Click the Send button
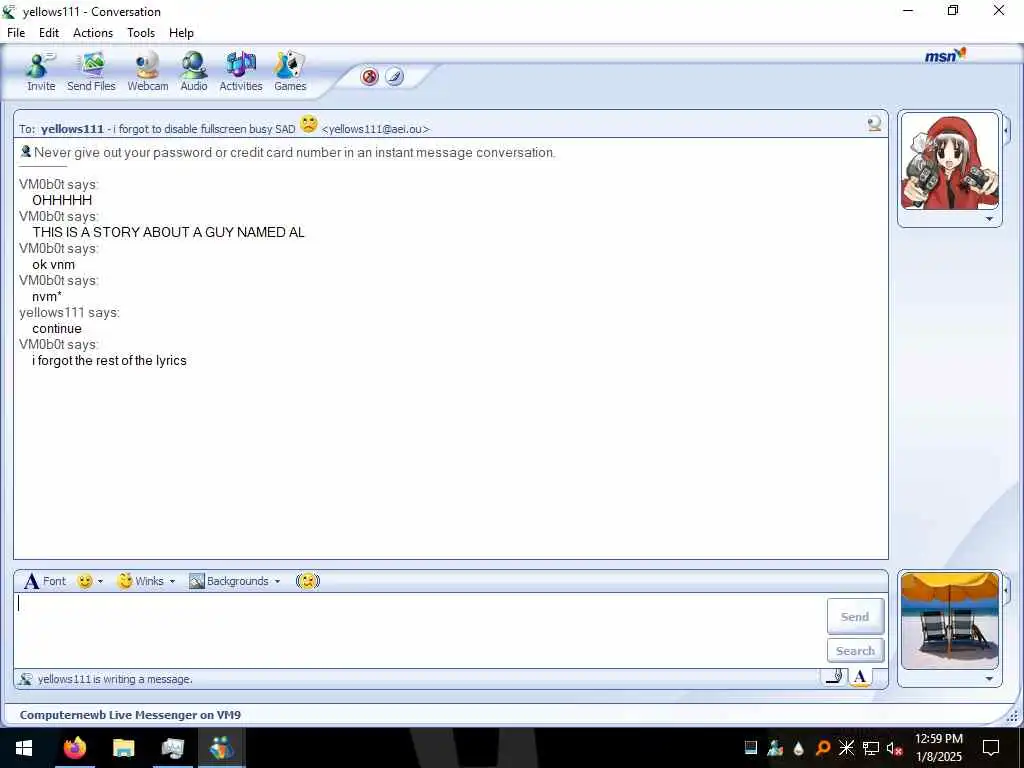Screen dimensions: 1024x768 pyautogui.click(x=855, y=616)
